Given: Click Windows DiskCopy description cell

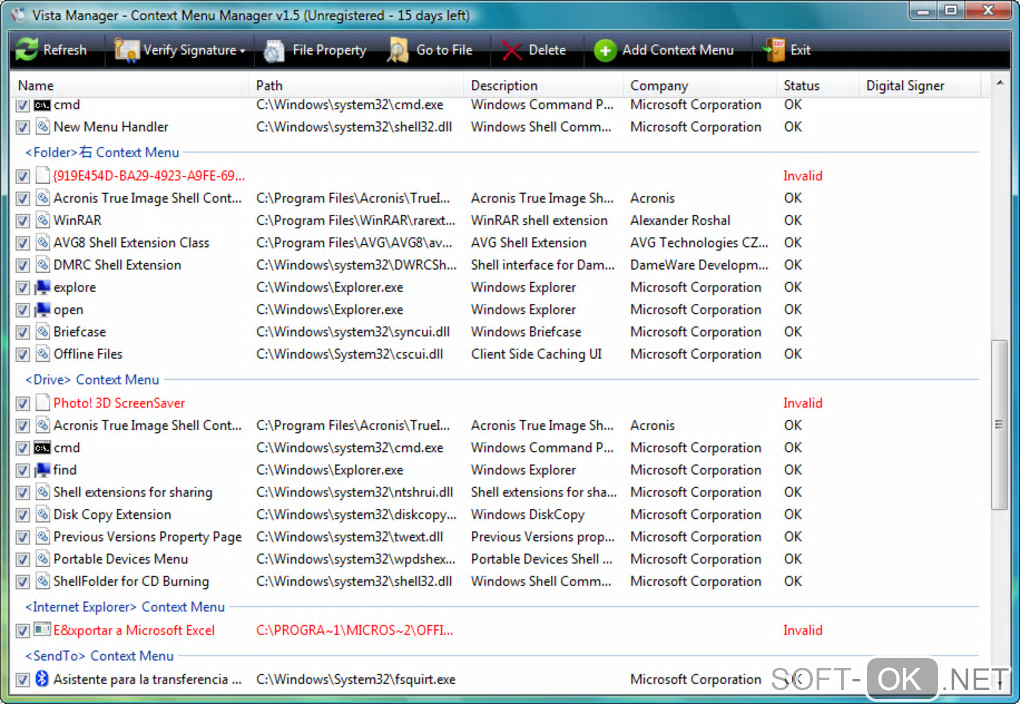Looking at the screenshot, I should (x=528, y=515).
